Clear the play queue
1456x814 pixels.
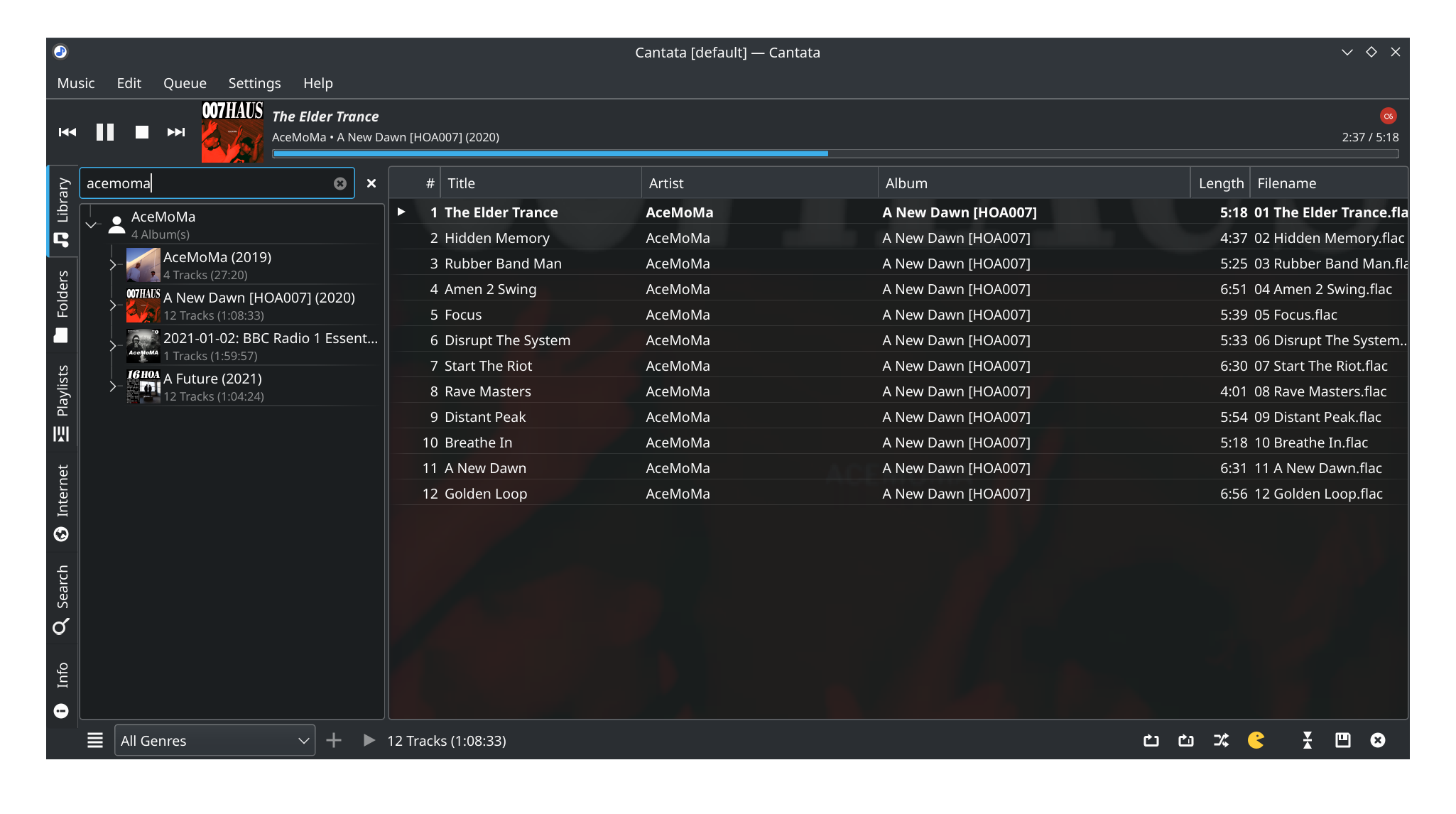[1377, 740]
